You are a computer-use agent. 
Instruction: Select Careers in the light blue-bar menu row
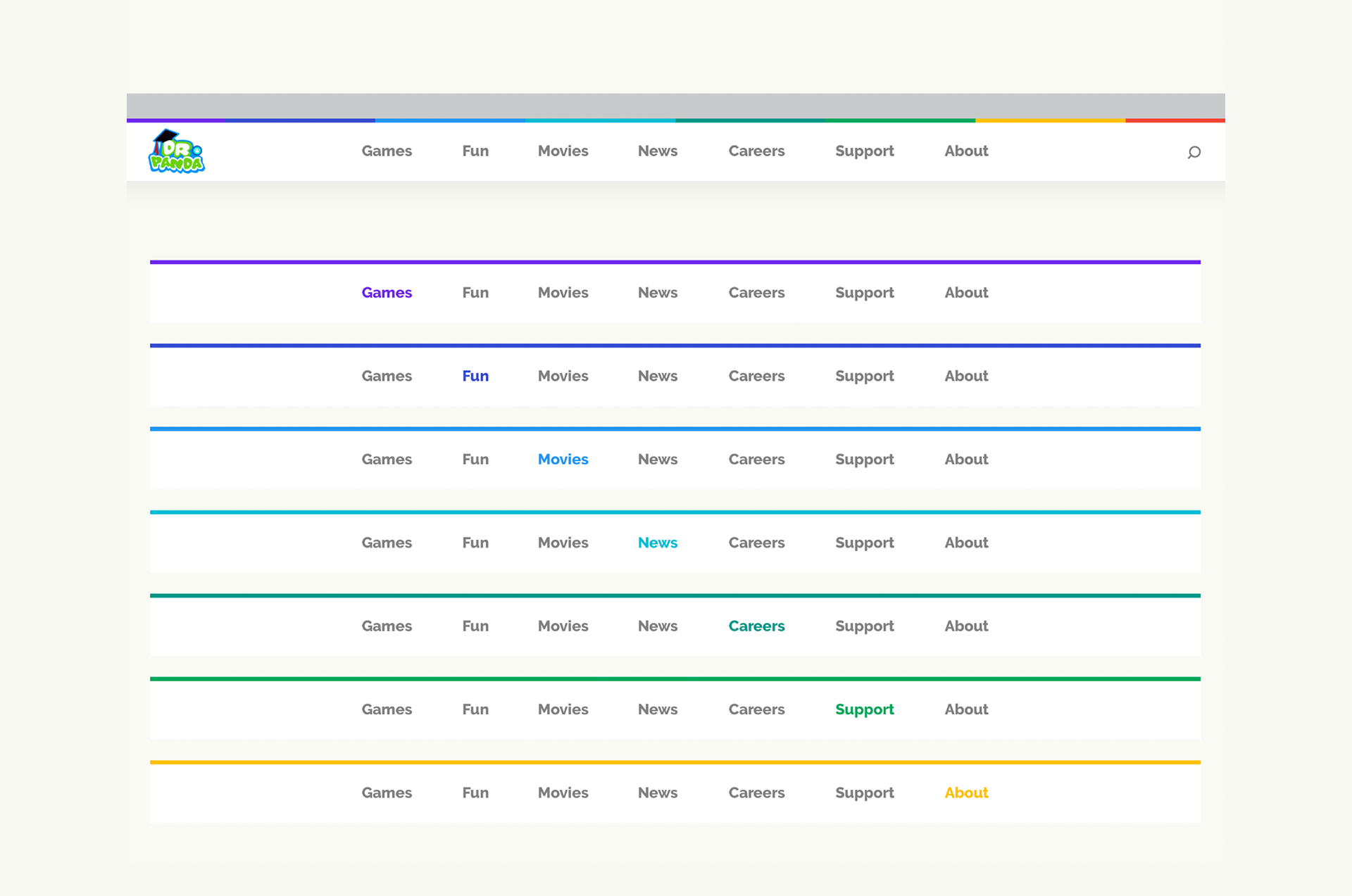(x=756, y=459)
